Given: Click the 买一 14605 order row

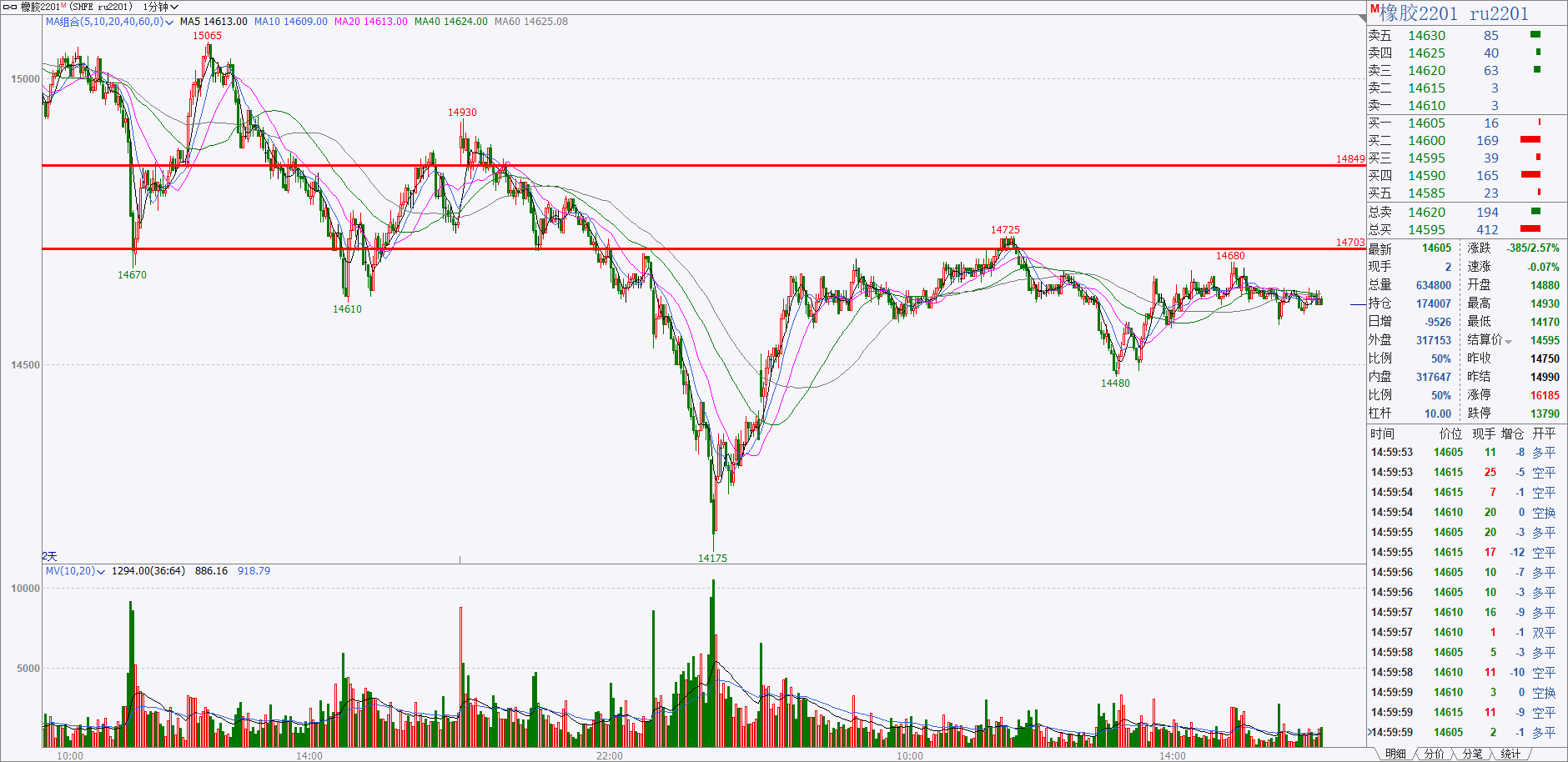Looking at the screenshot, I should click(x=1467, y=123).
